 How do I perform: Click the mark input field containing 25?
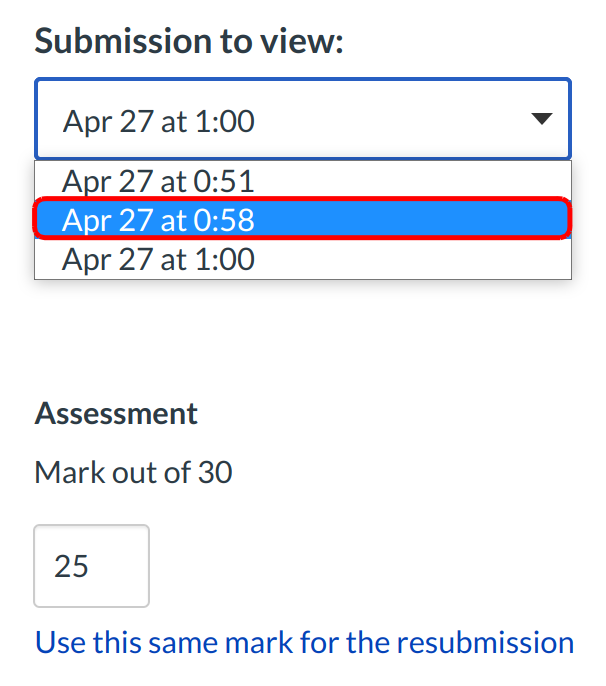(x=91, y=566)
